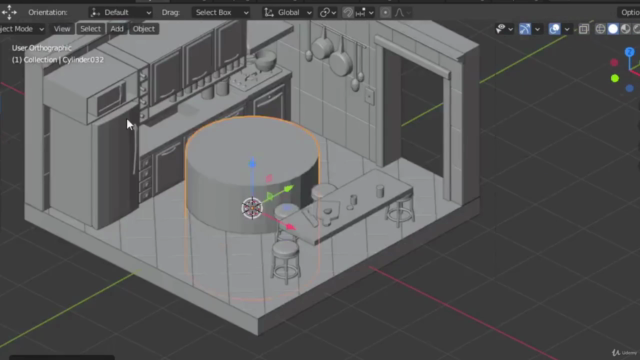640x360 pixels.
Task: Open the Object Mode dropdown
Action: coord(21,29)
